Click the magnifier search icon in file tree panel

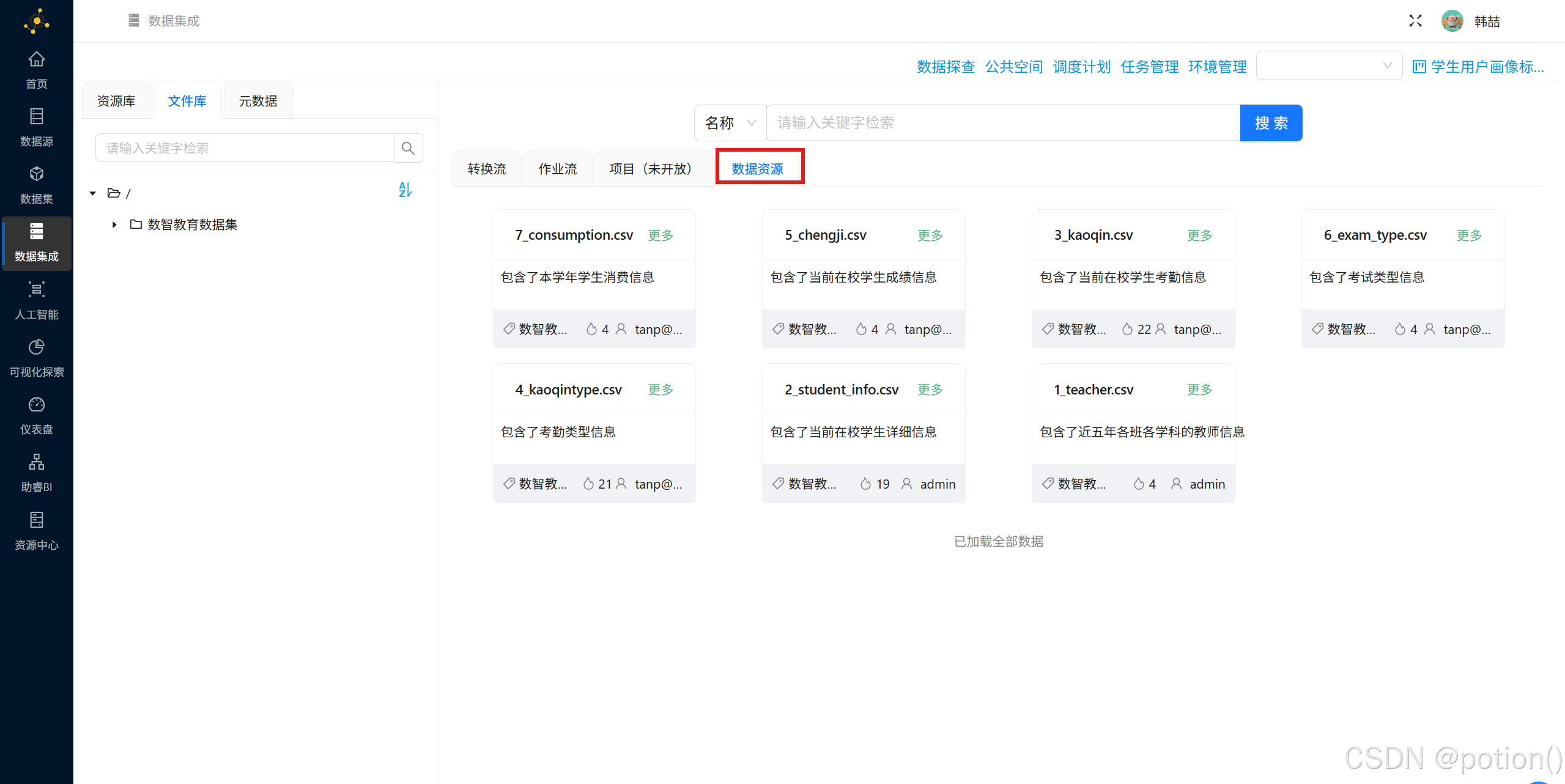pyautogui.click(x=408, y=148)
